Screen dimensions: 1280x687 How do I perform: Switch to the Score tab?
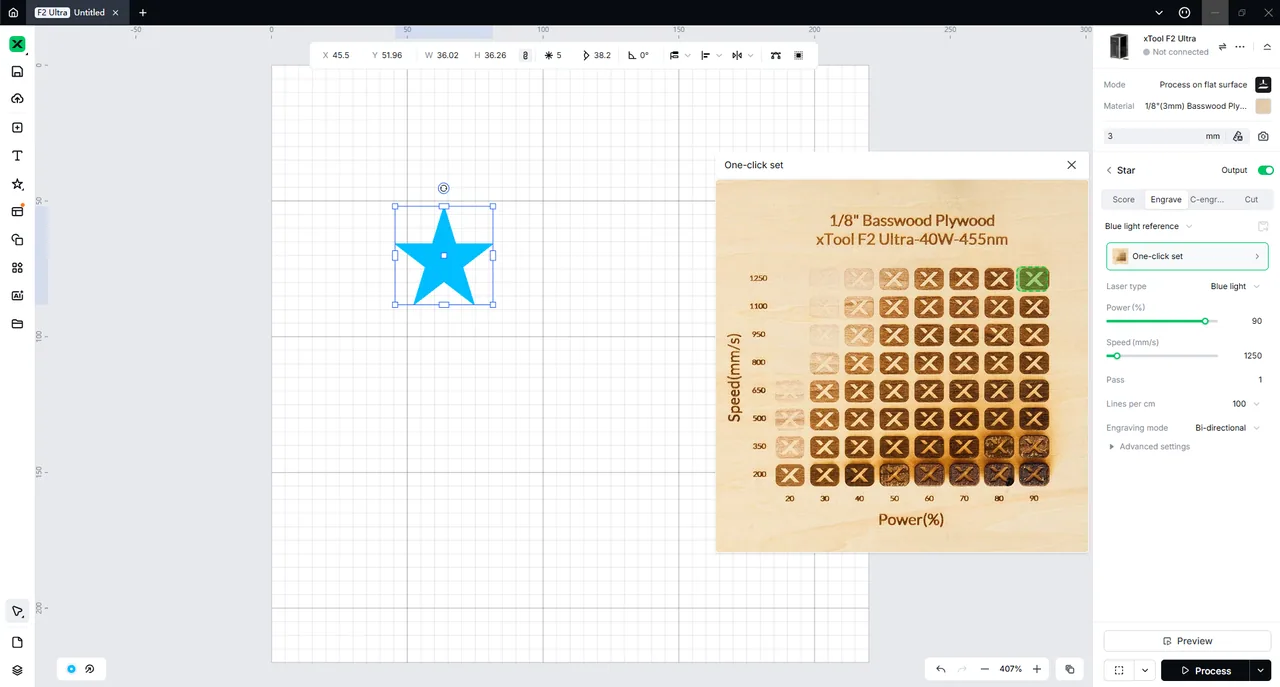click(1123, 200)
